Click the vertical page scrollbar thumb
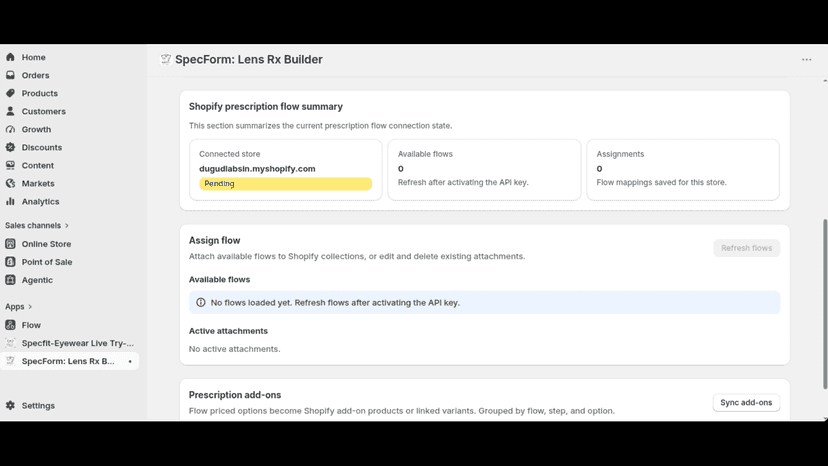The height and width of the screenshot is (466, 828). point(825,304)
